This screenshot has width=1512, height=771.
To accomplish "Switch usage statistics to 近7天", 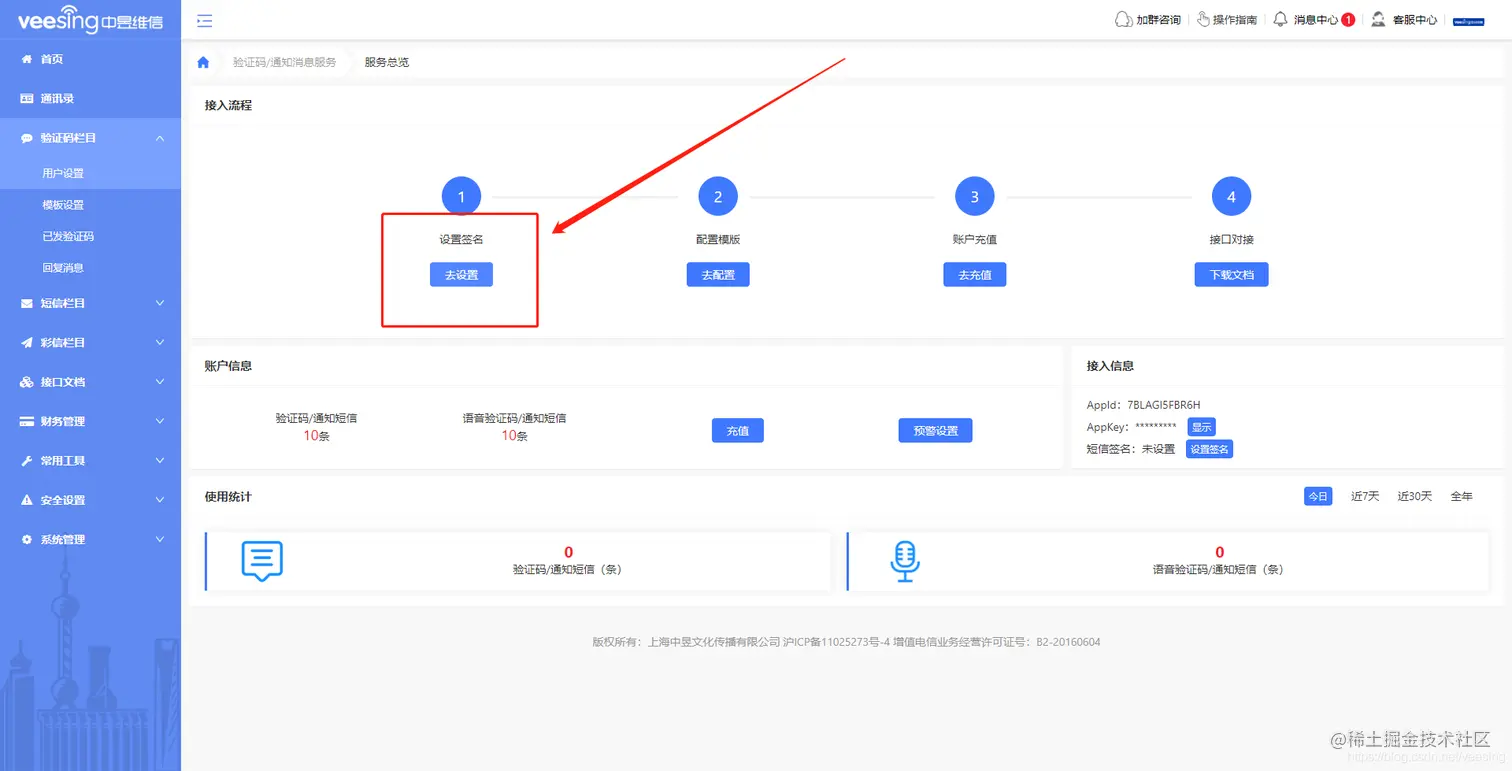I will (x=1364, y=495).
